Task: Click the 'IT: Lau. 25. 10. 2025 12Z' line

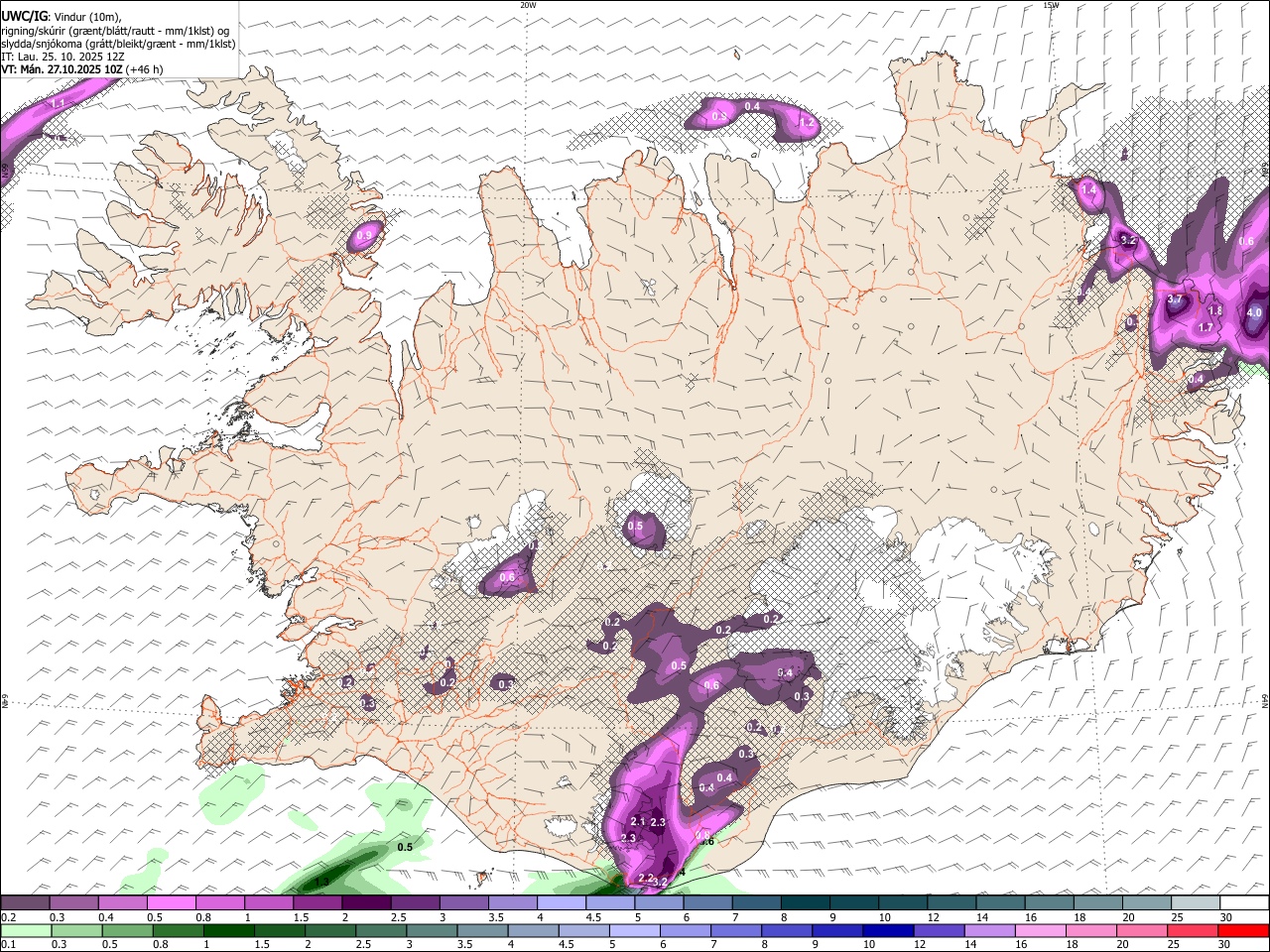Action: coord(62,57)
